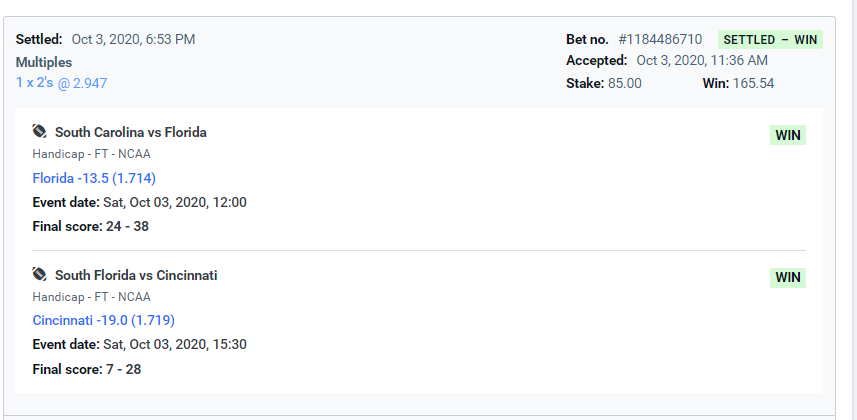This screenshot has height=420, width=857.
Task: Click the South Carolina vs Florida match title
Action: [131, 132]
